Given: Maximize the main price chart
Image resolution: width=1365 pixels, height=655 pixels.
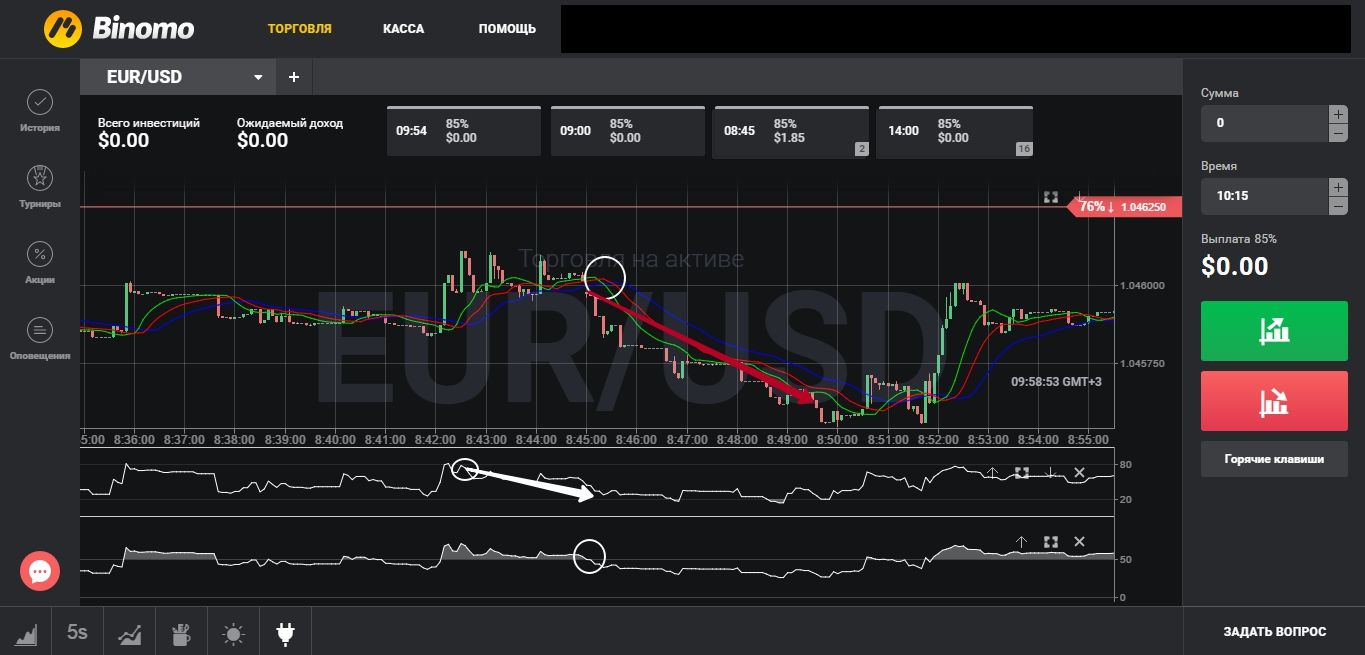Looking at the screenshot, I should pyautogui.click(x=1050, y=197).
